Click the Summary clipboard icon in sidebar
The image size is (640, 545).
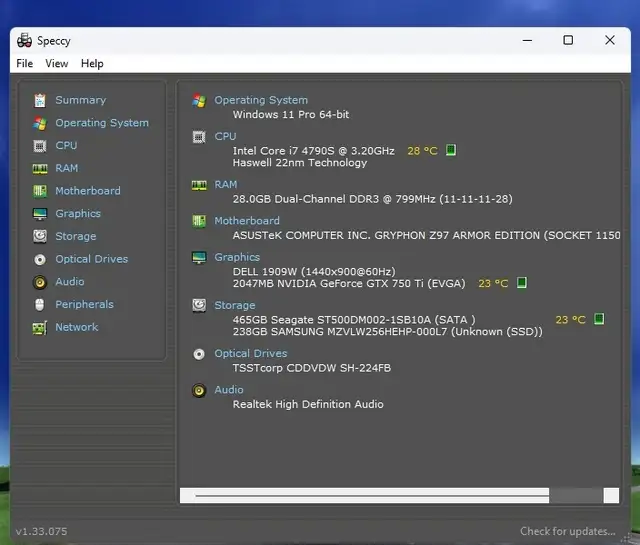click(40, 100)
